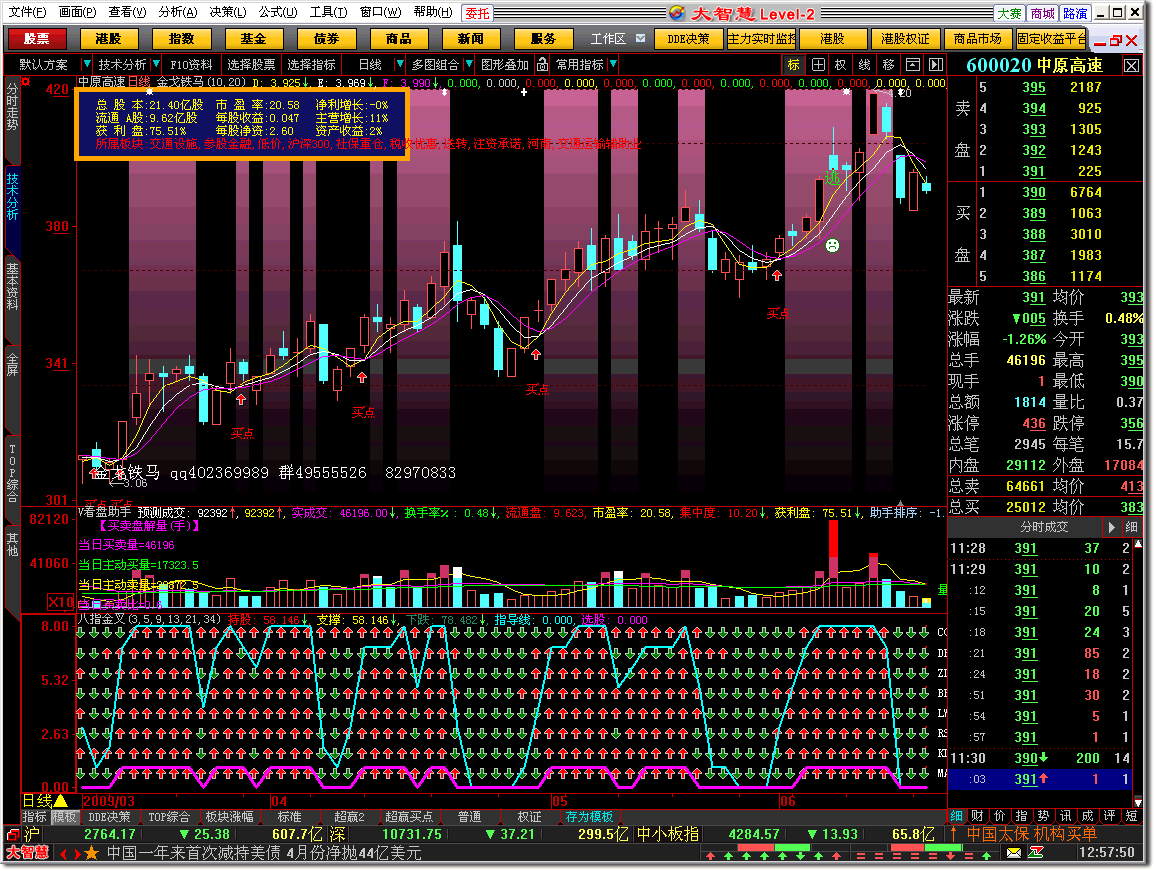
Task: Select the 板块涨幅 bottom tab
Action: coord(229,817)
